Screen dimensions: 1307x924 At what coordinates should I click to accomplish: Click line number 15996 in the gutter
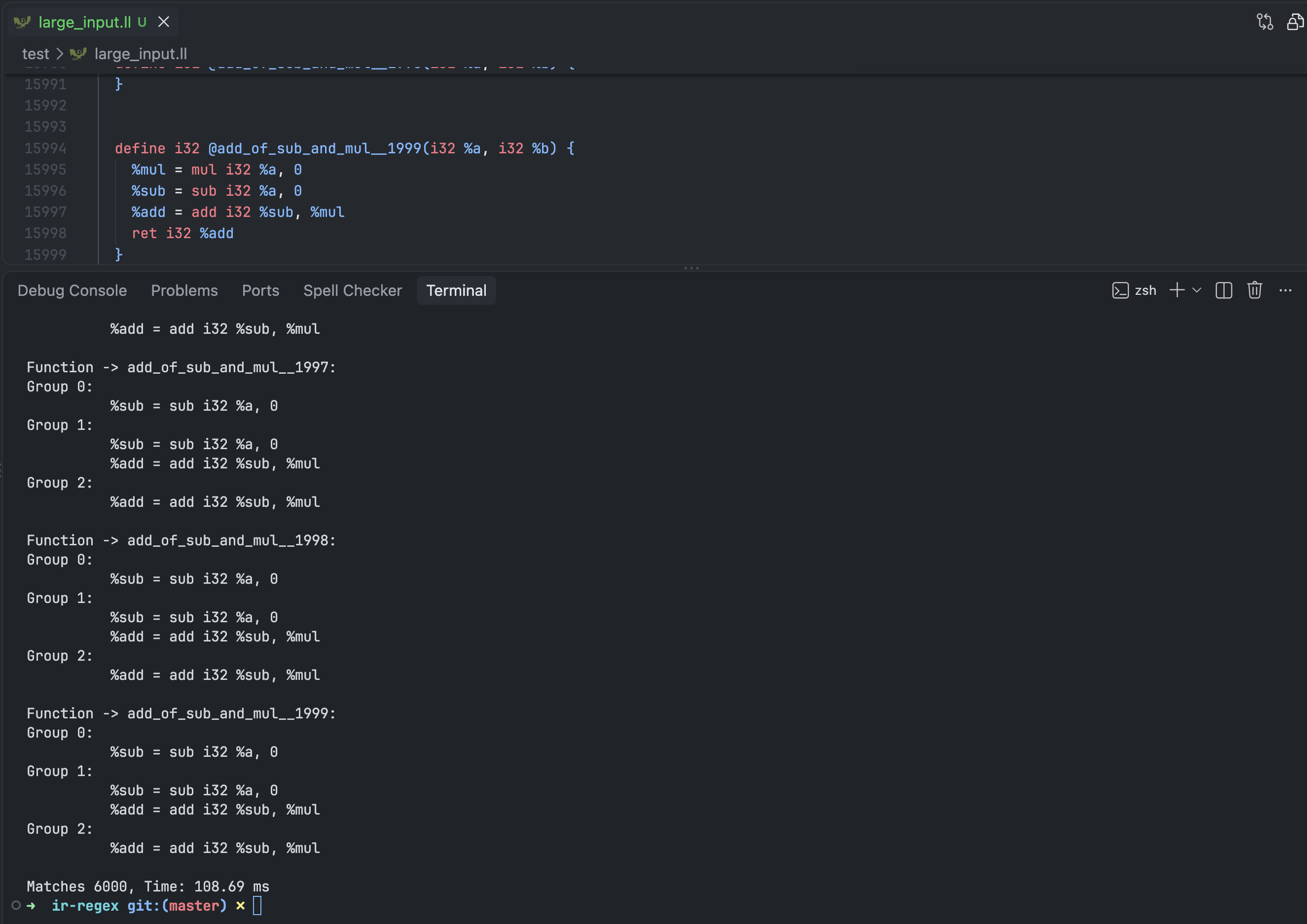(x=45, y=191)
